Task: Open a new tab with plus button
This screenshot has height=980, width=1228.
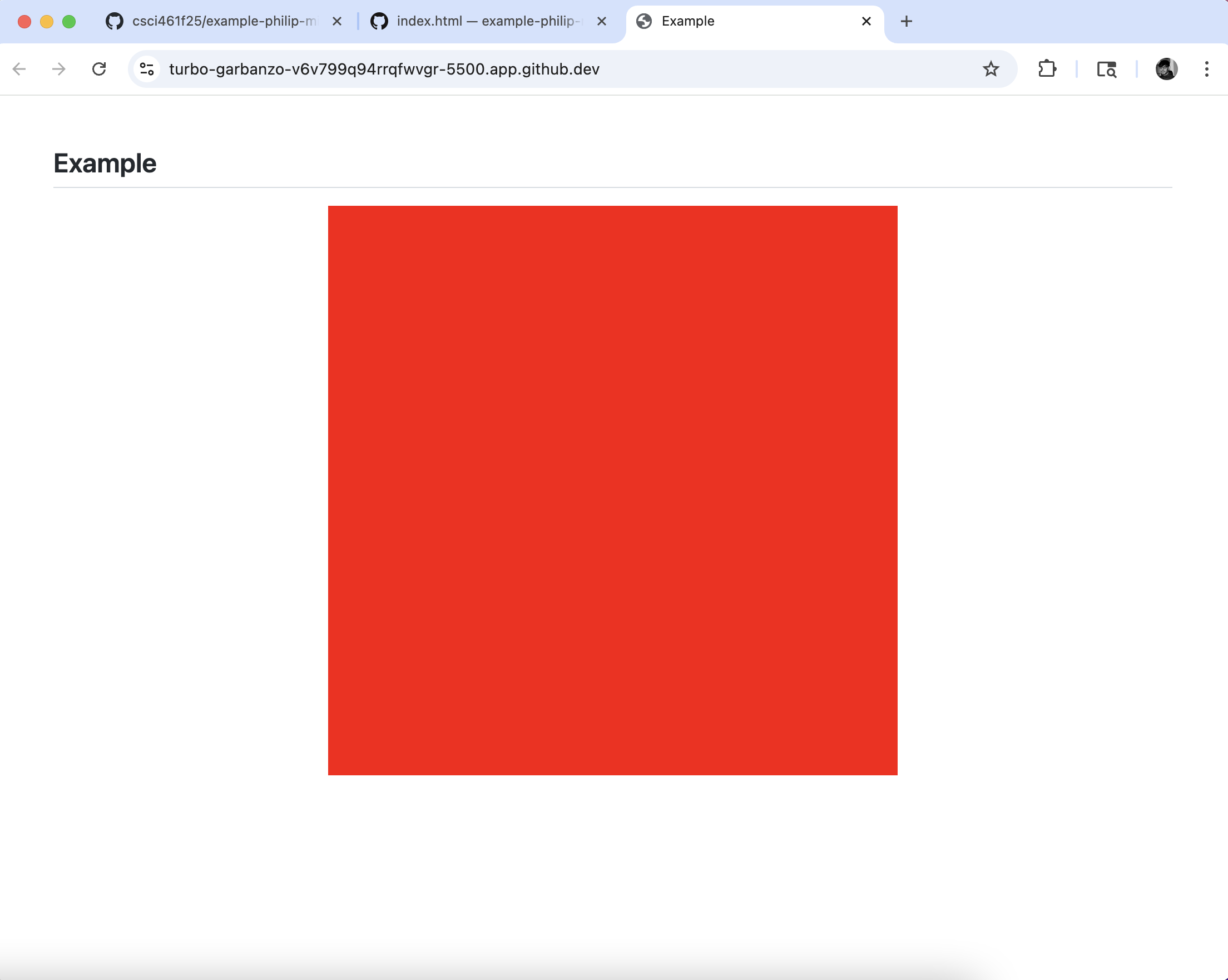Action: 906,22
